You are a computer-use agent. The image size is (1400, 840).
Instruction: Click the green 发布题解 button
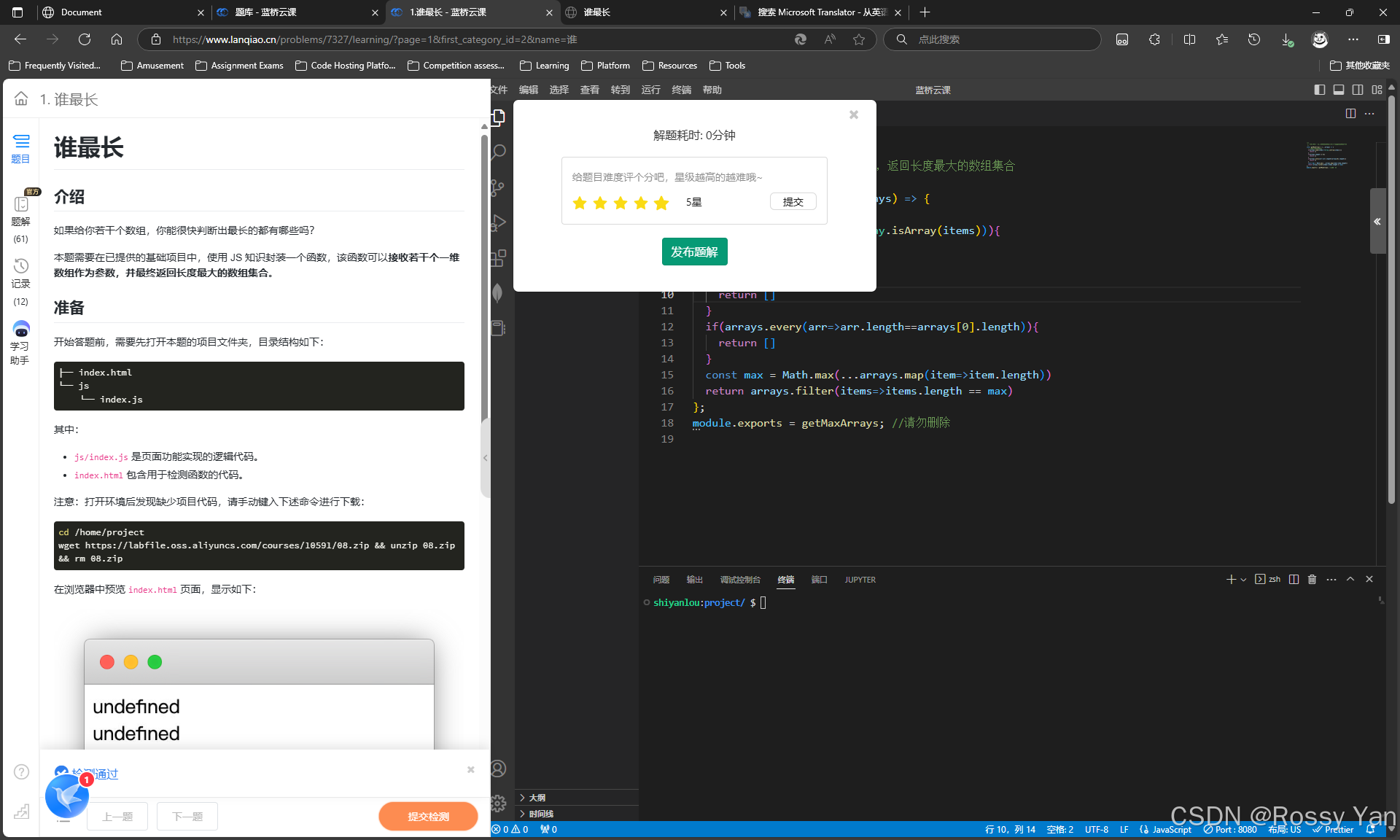click(694, 252)
